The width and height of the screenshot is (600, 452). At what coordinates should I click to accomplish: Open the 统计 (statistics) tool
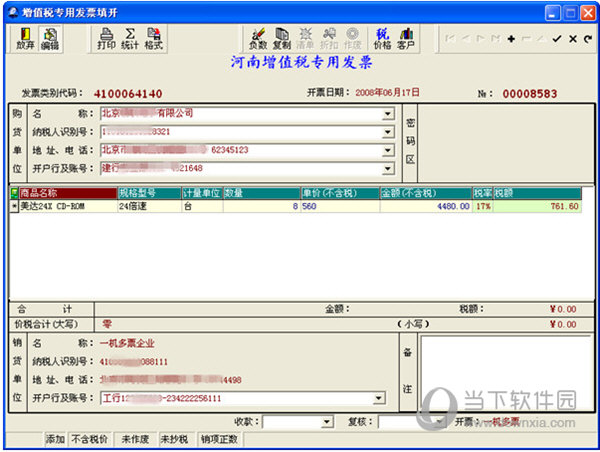pyautogui.click(x=129, y=39)
